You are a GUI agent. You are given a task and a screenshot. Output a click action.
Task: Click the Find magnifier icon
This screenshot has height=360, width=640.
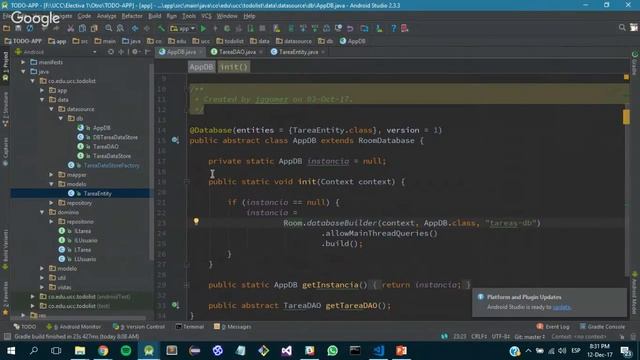pos(109,29)
